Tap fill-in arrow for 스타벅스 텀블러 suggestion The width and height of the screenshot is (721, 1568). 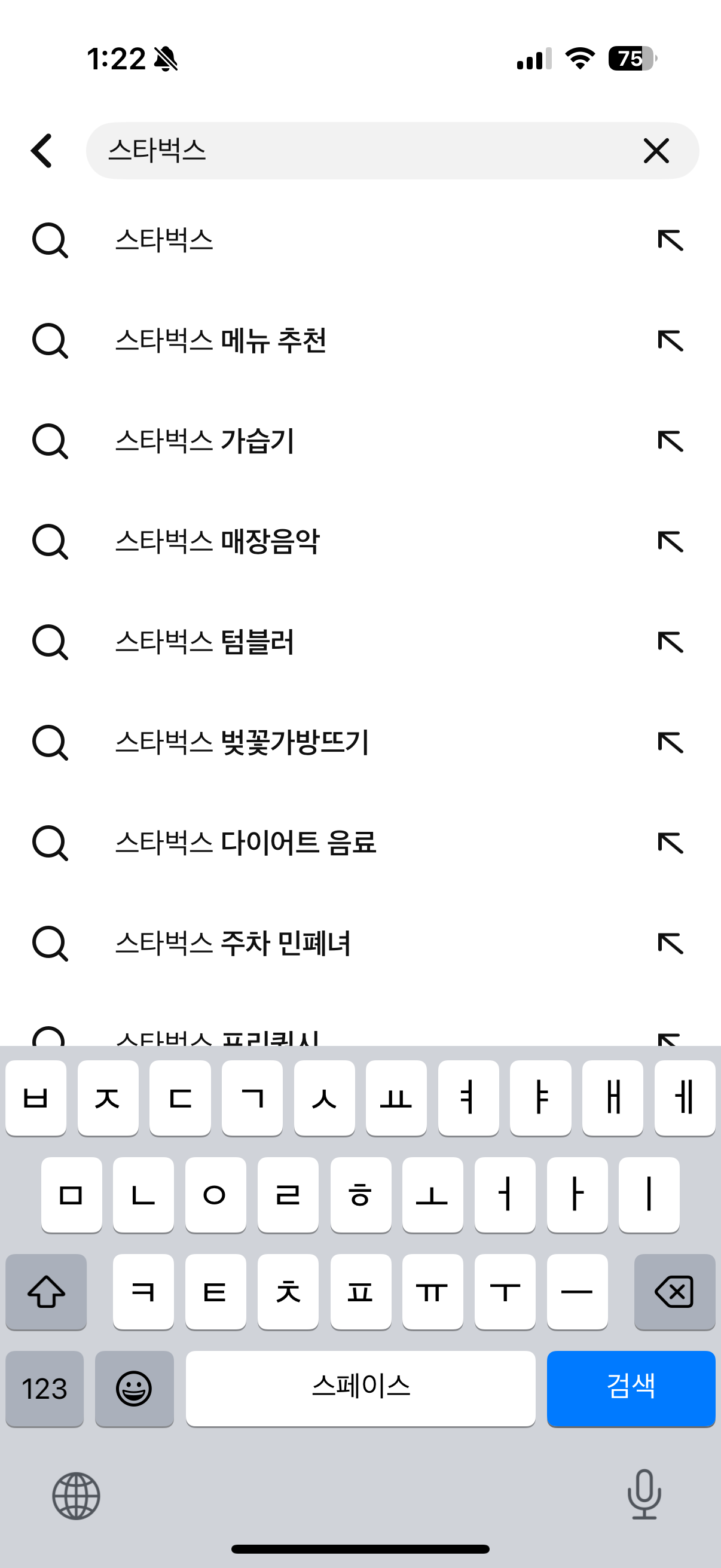(x=671, y=642)
